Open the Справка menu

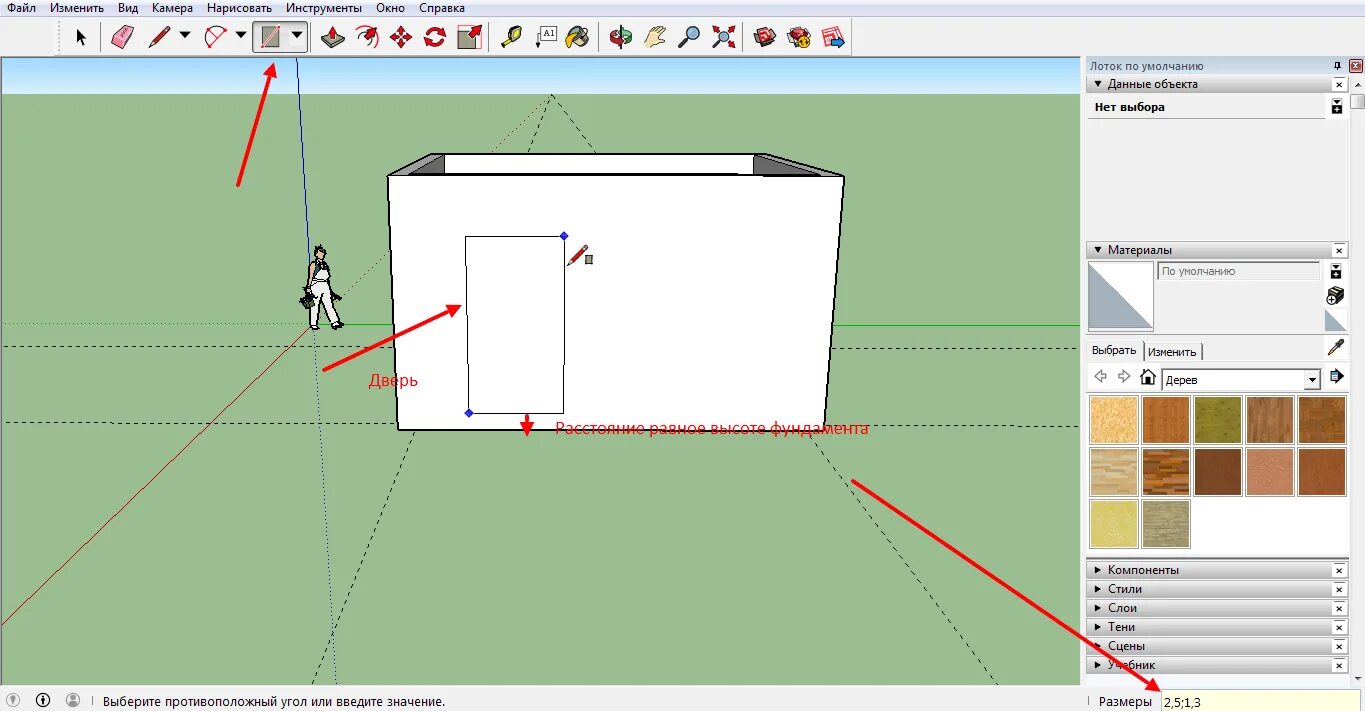(x=442, y=8)
